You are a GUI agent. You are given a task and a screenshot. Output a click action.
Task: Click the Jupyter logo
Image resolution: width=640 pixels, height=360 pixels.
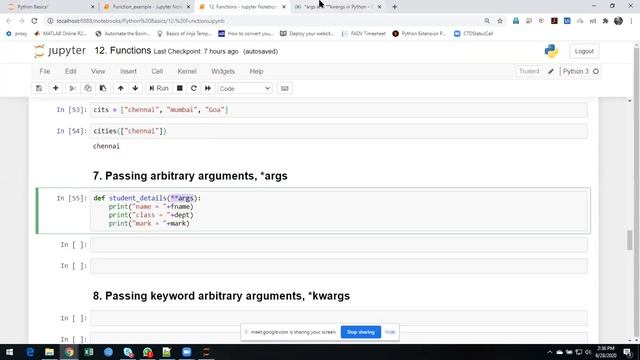(x=60, y=51)
